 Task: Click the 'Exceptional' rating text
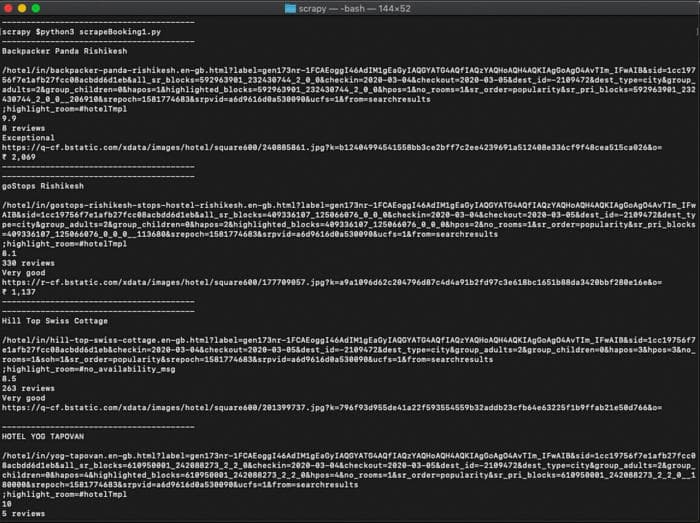(28, 137)
